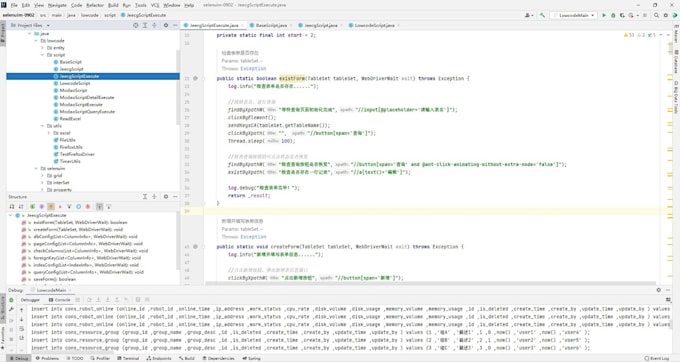
Task: Open the VCS menu
Action: click(155, 5)
